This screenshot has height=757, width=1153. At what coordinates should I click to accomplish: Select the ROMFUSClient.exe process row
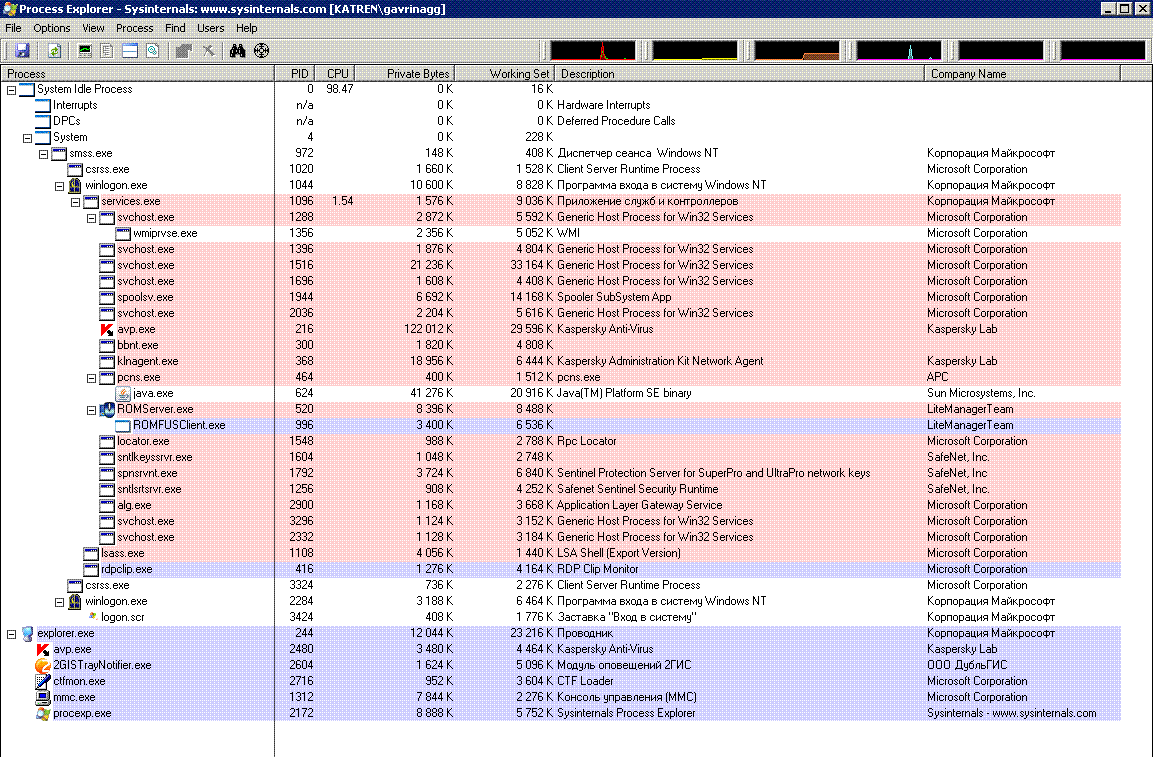(560, 425)
